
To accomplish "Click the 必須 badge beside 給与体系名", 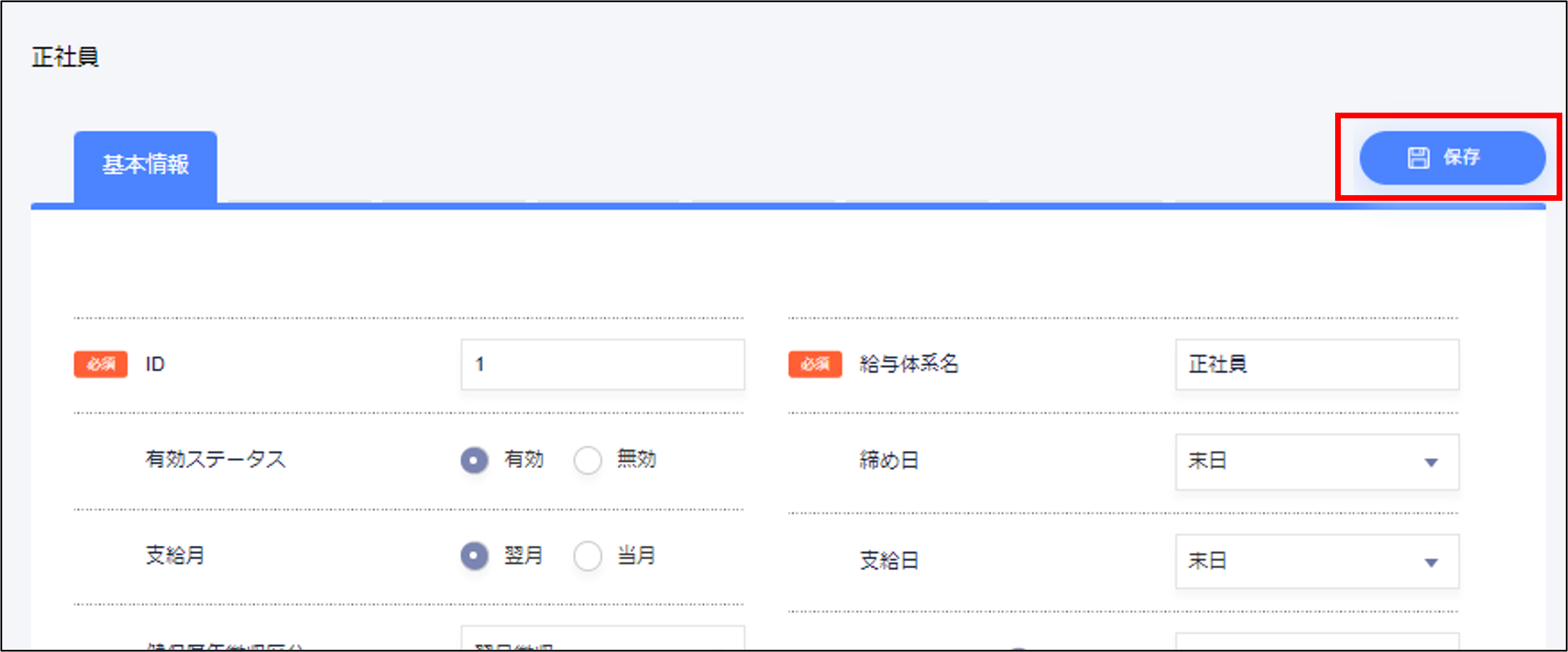I will tap(814, 364).
